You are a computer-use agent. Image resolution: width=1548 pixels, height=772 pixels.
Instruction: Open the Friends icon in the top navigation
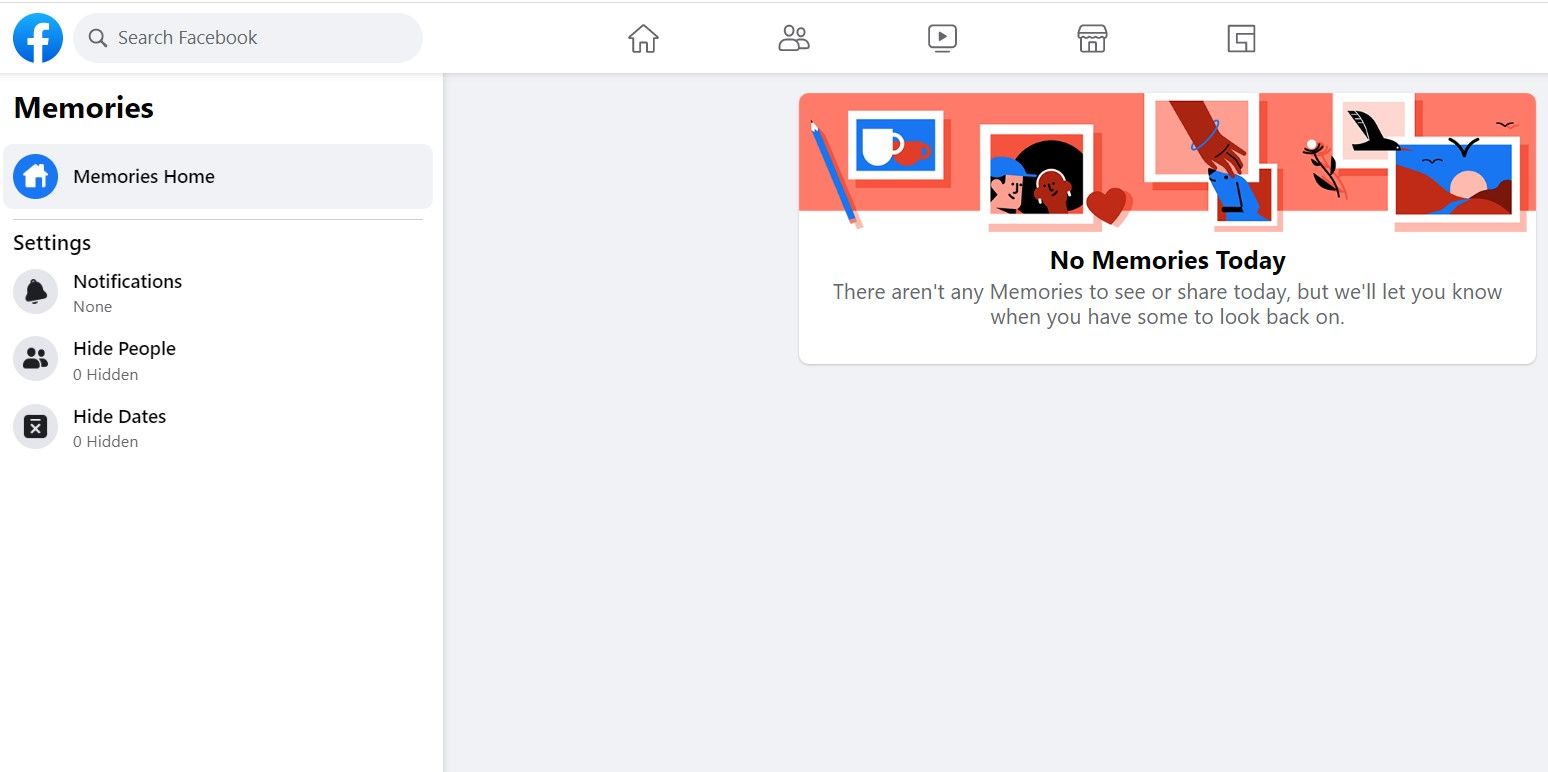(794, 38)
